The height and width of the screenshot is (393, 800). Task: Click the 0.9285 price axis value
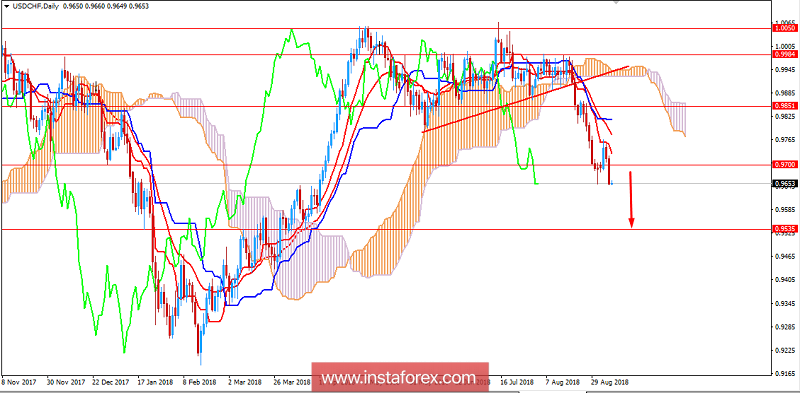[x=785, y=327]
